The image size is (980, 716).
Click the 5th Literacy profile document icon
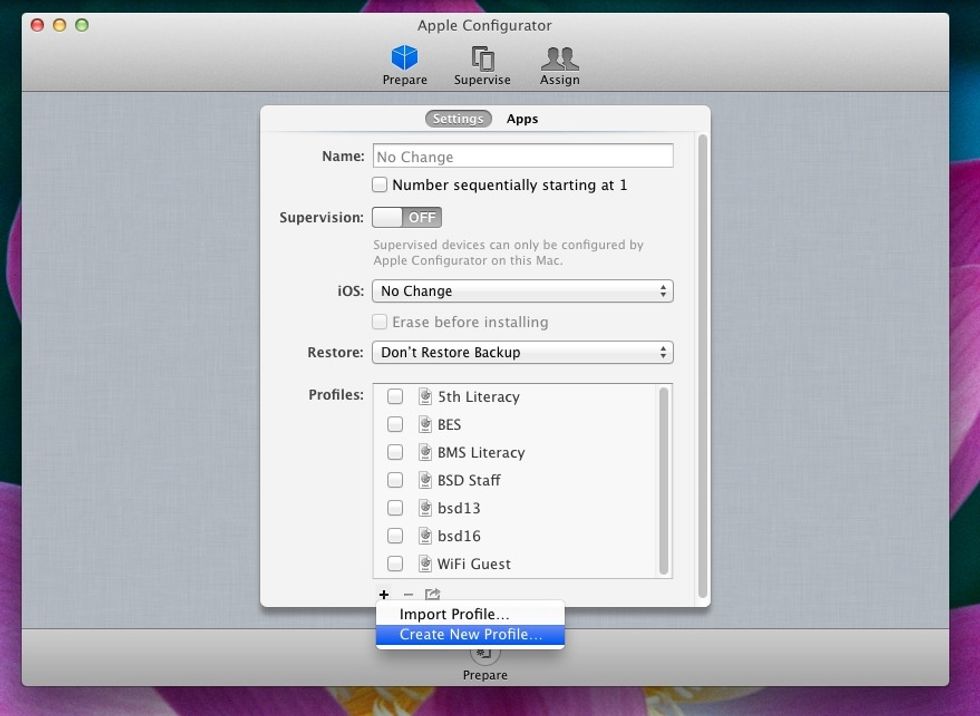pyautogui.click(x=425, y=397)
